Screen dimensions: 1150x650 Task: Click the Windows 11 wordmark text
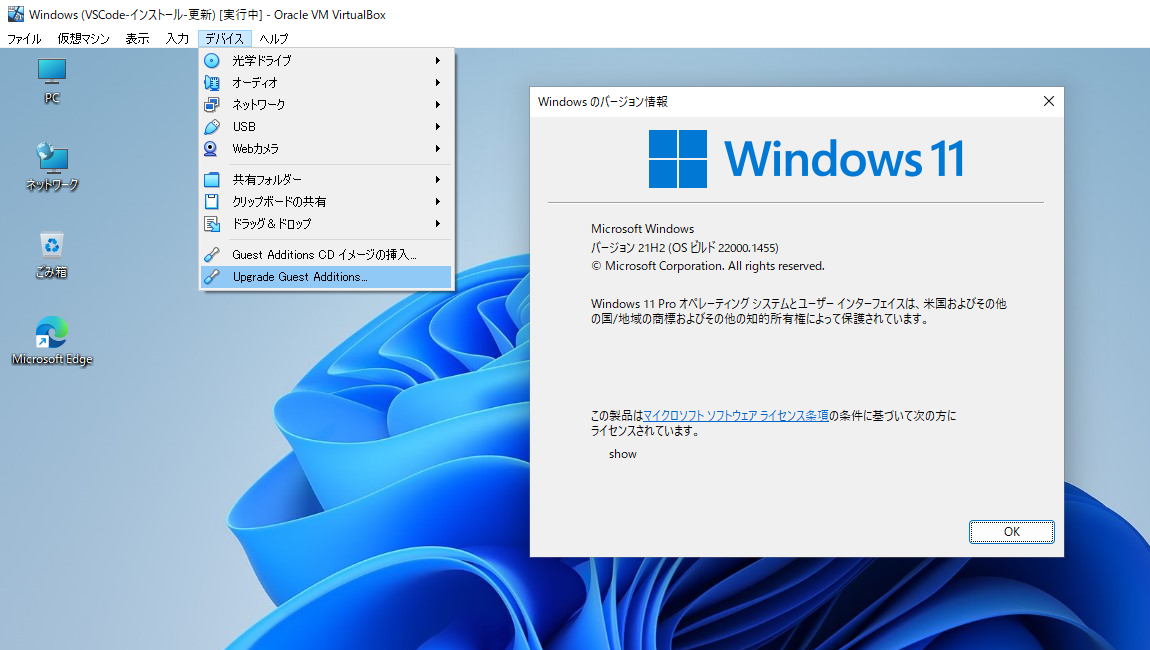click(x=844, y=159)
